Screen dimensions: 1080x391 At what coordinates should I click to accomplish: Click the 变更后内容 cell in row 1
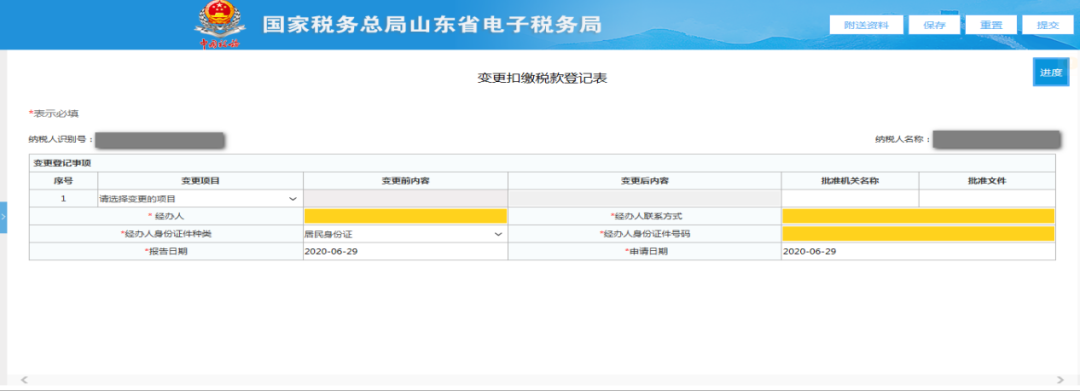(x=645, y=199)
